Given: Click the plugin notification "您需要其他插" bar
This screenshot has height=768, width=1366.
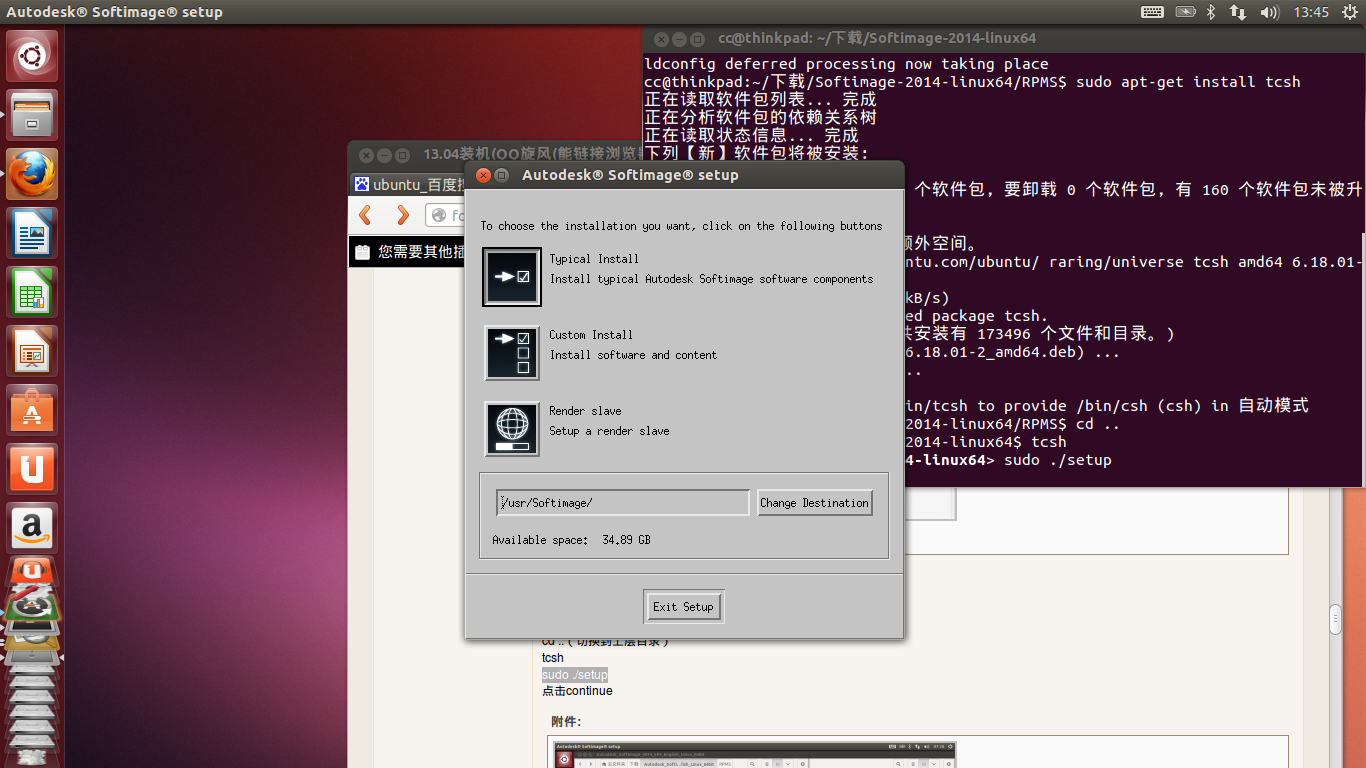Looking at the screenshot, I should (x=408, y=252).
